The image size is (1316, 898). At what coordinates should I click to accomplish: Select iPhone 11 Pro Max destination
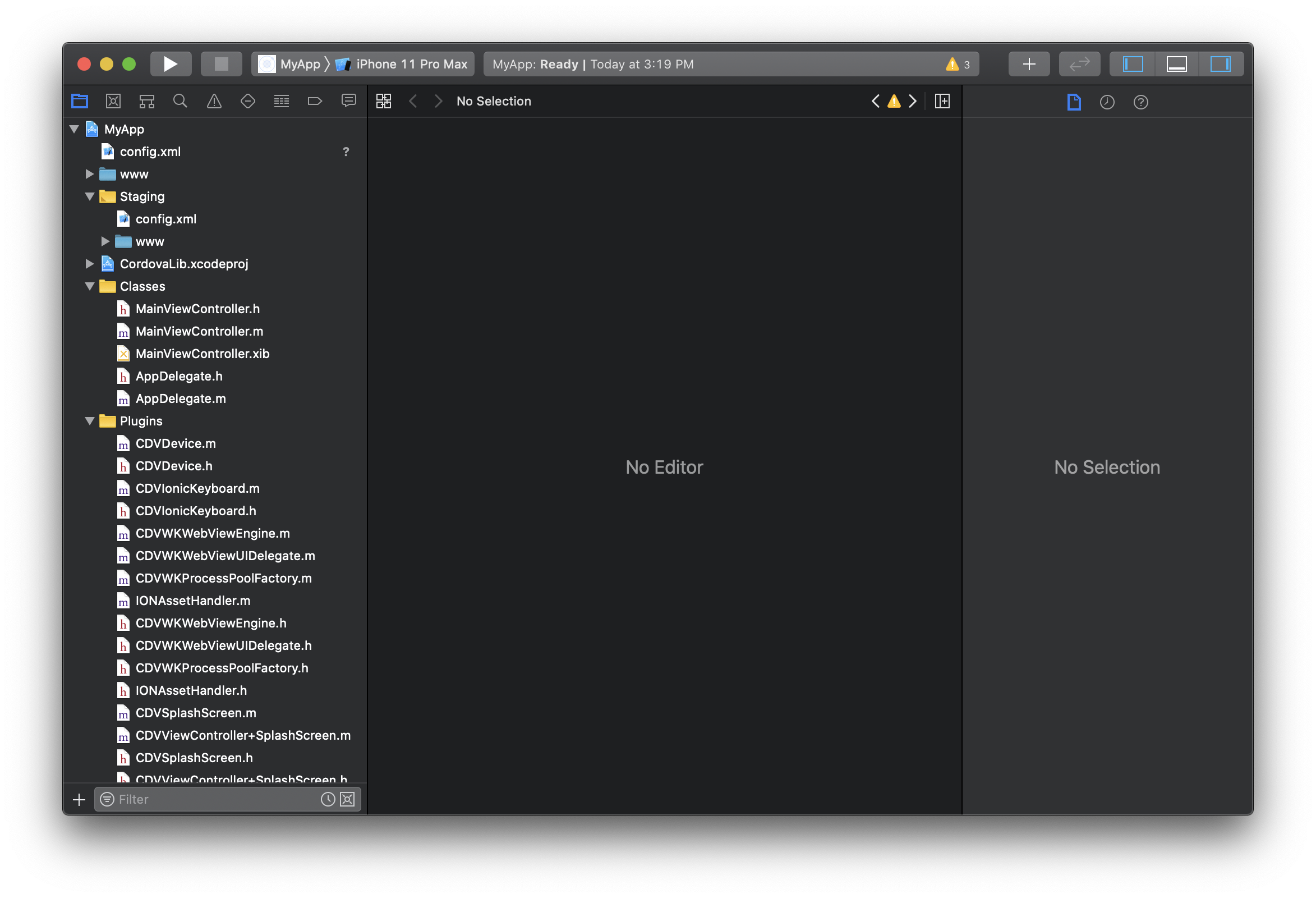pos(411,64)
